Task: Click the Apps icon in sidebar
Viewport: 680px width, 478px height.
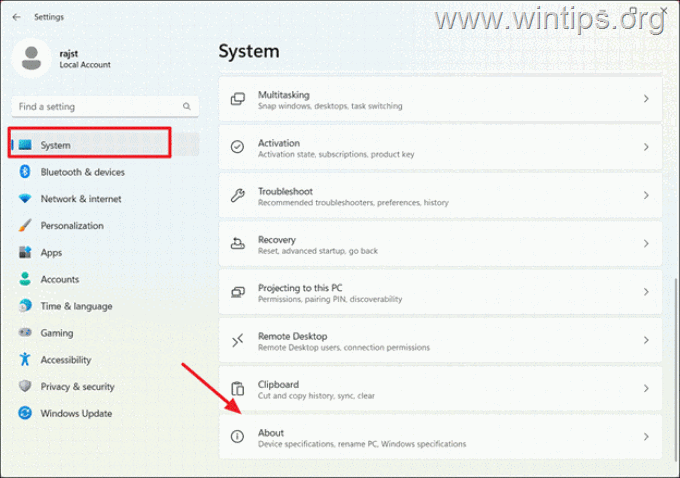Action: tap(25, 252)
